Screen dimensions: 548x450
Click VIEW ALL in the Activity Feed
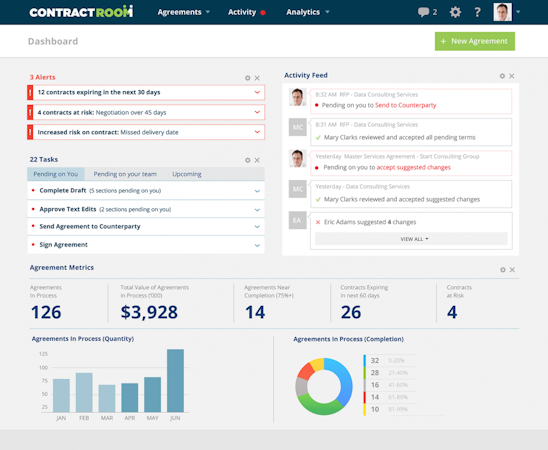pyautogui.click(x=411, y=239)
